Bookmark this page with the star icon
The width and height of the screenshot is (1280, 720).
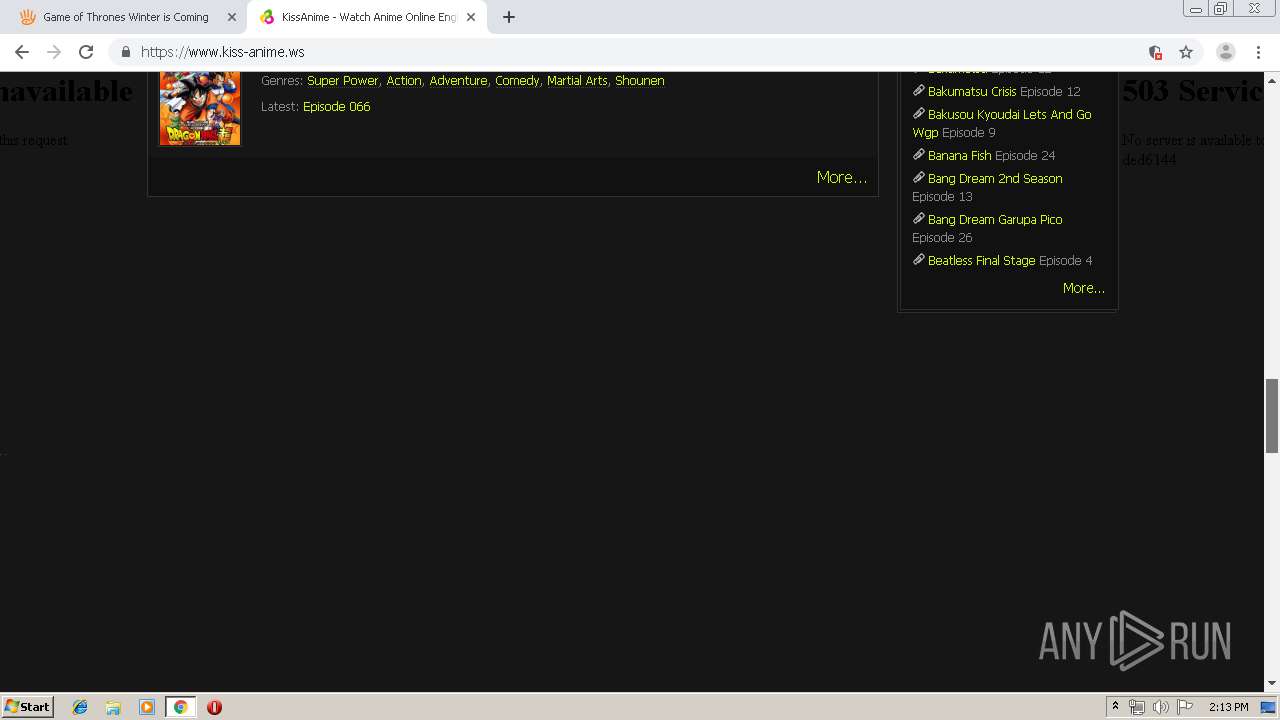point(1186,52)
